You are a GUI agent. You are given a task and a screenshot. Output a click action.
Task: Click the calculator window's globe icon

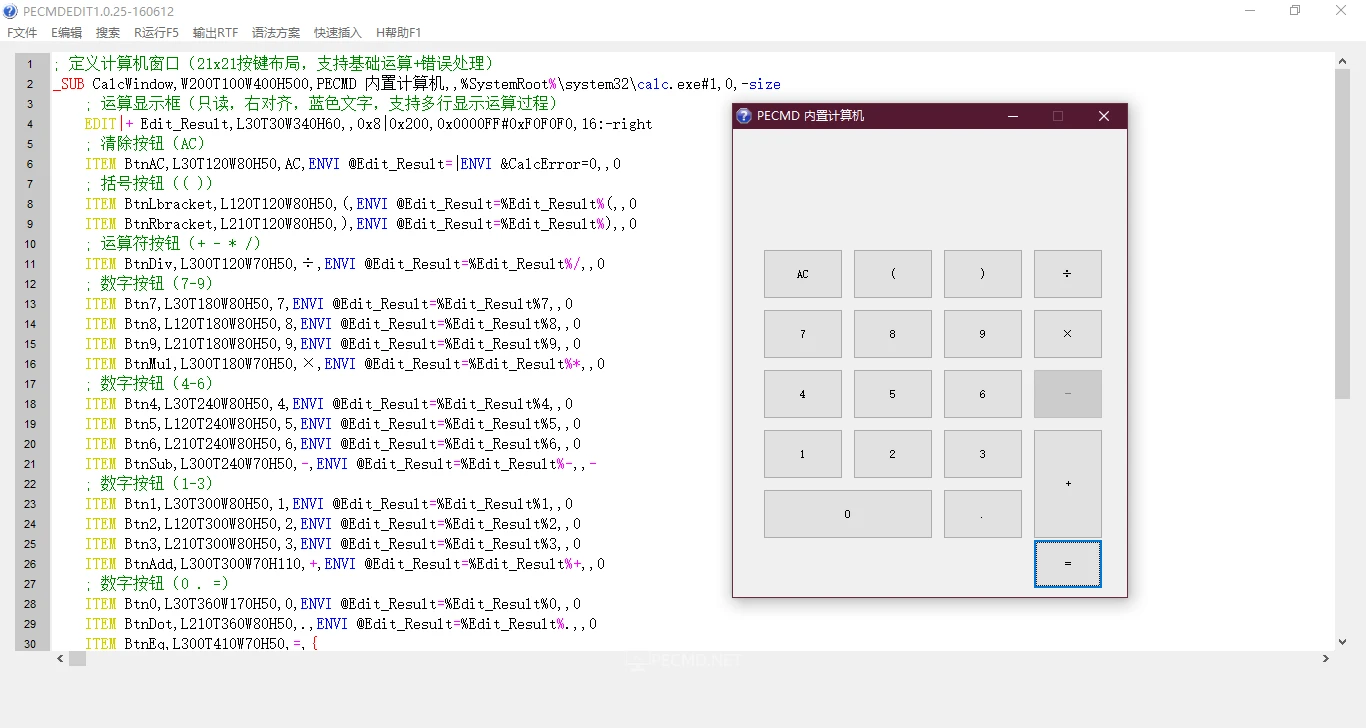click(743, 115)
